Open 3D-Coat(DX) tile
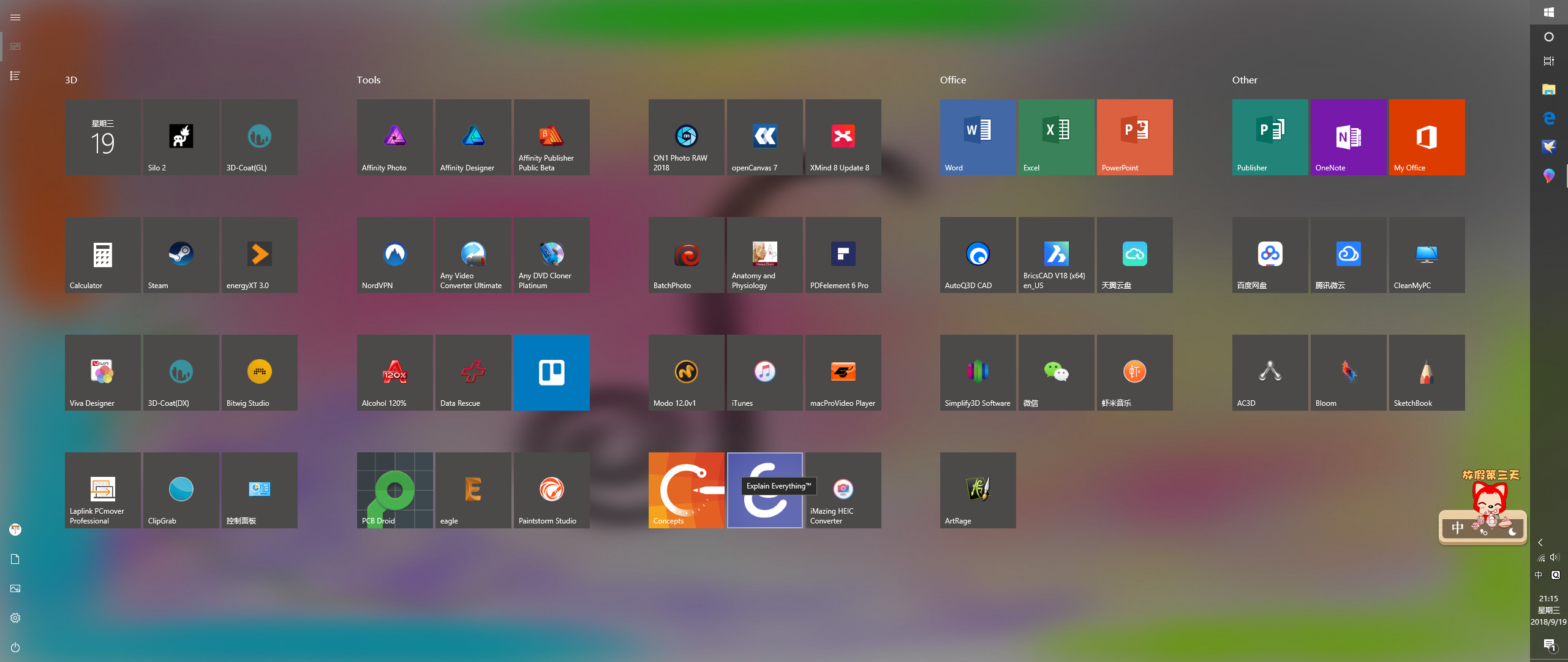 (181, 373)
